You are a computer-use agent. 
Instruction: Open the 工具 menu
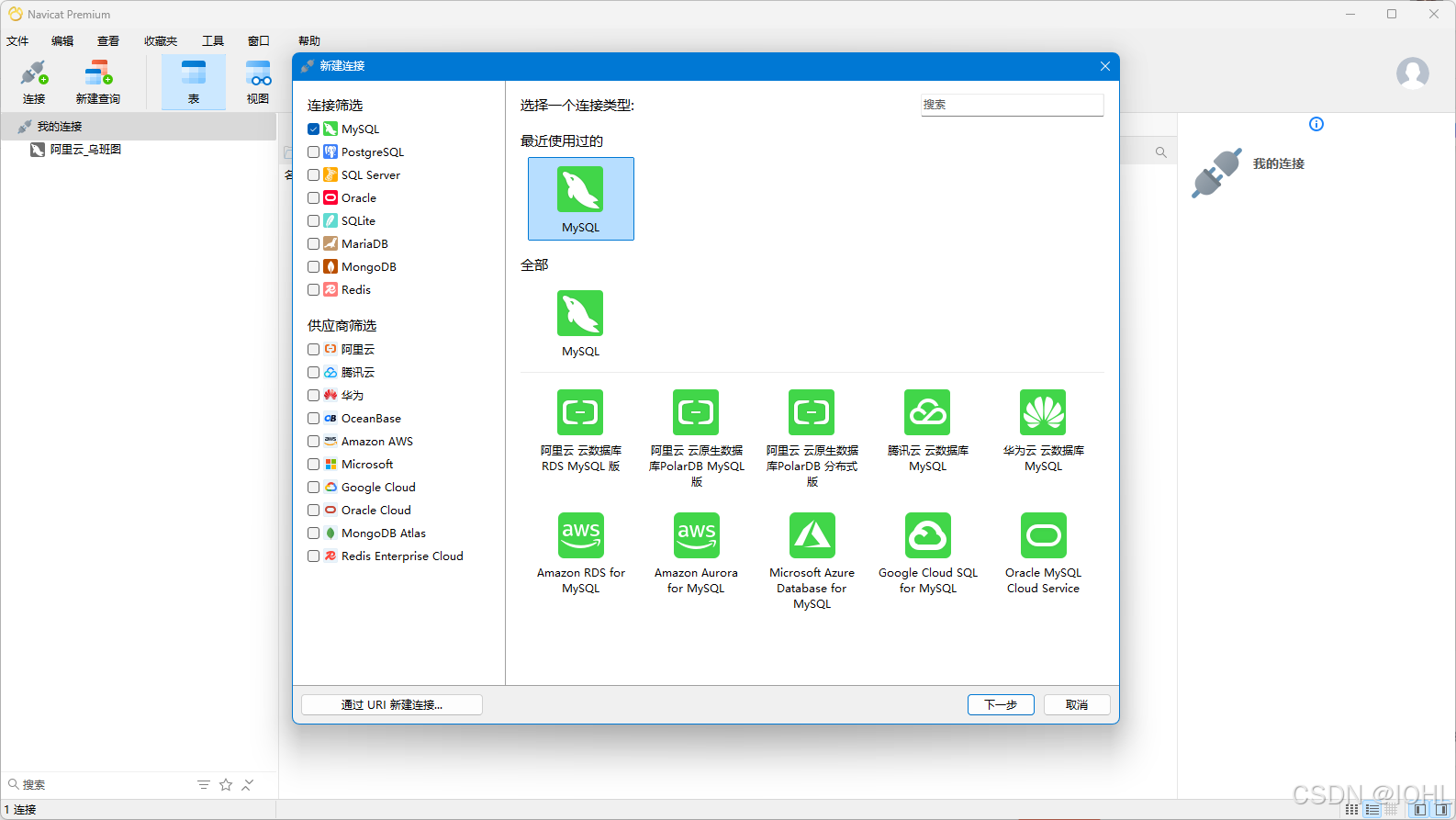click(213, 41)
